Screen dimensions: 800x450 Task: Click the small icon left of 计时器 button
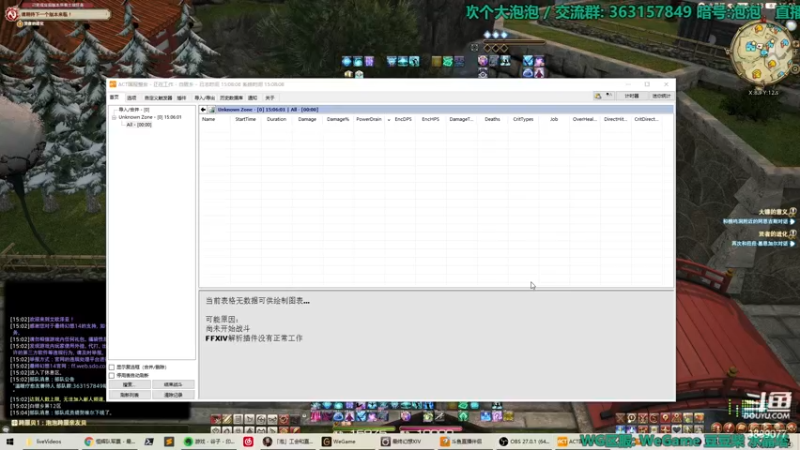point(608,95)
